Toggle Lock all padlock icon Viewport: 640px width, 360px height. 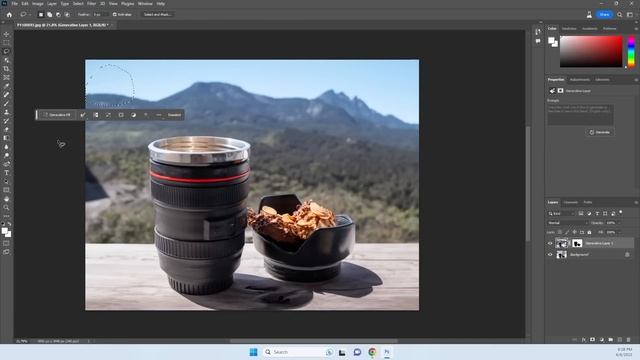pyautogui.click(x=589, y=232)
